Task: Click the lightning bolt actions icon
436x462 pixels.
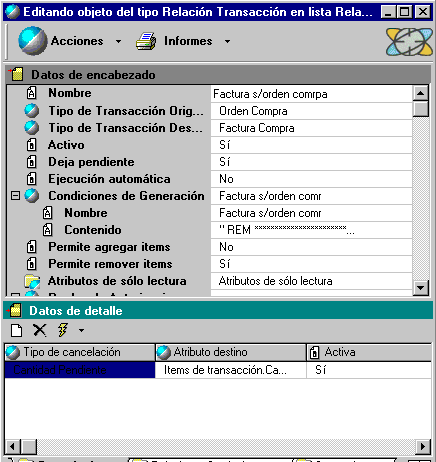Action: pyautogui.click(x=63, y=330)
